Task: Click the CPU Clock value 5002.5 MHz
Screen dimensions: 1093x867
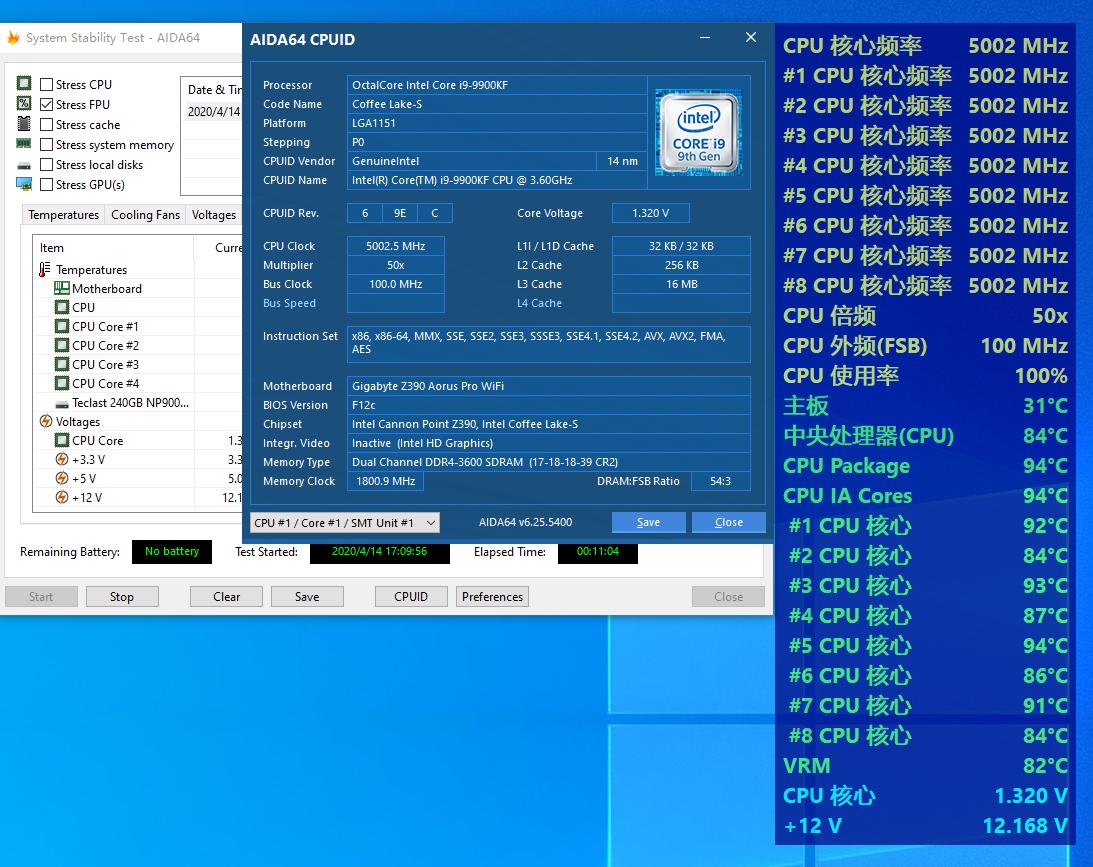Action: [395, 246]
